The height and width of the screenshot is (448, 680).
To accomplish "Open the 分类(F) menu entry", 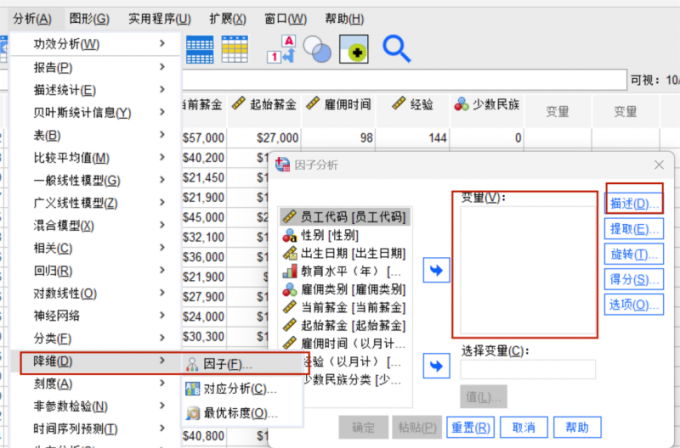I will (95, 338).
